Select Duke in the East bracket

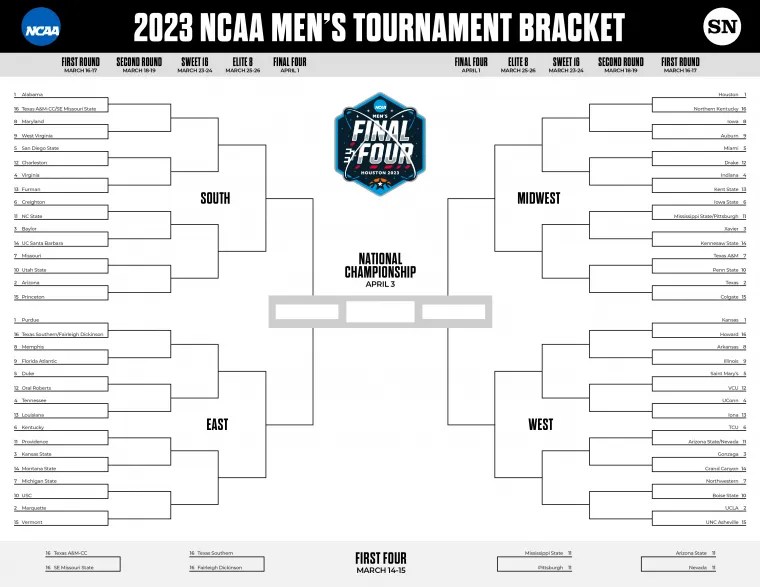pos(28,374)
